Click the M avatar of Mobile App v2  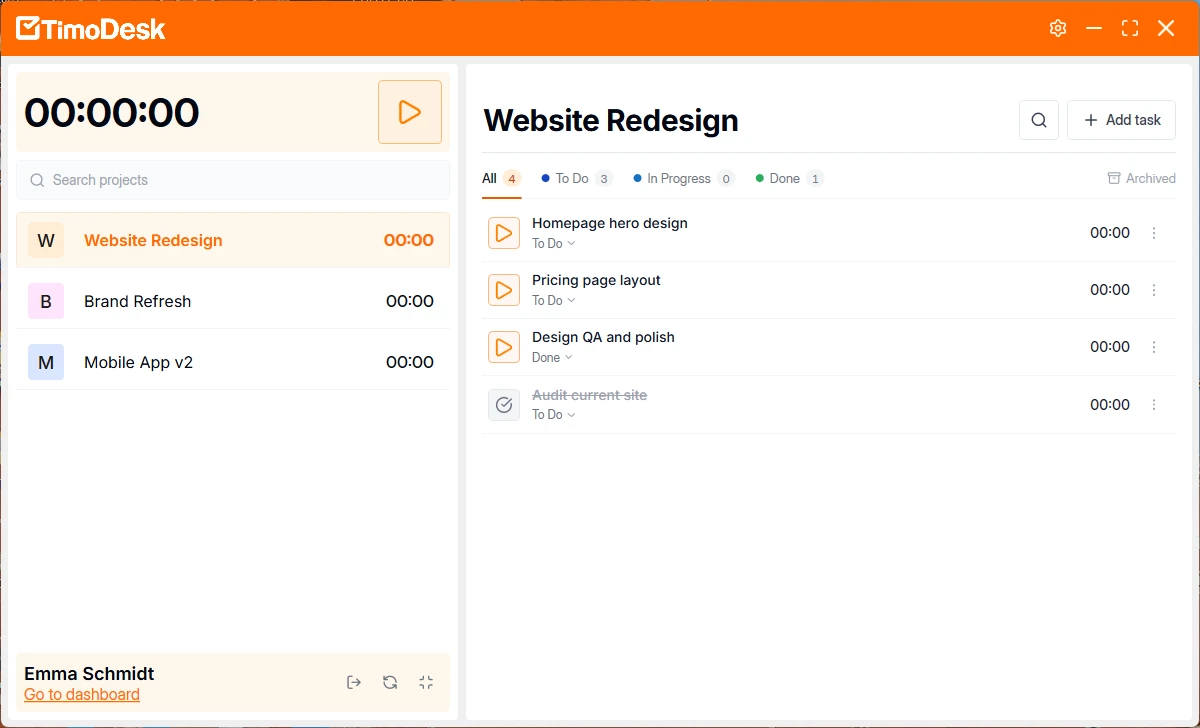[46, 362]
